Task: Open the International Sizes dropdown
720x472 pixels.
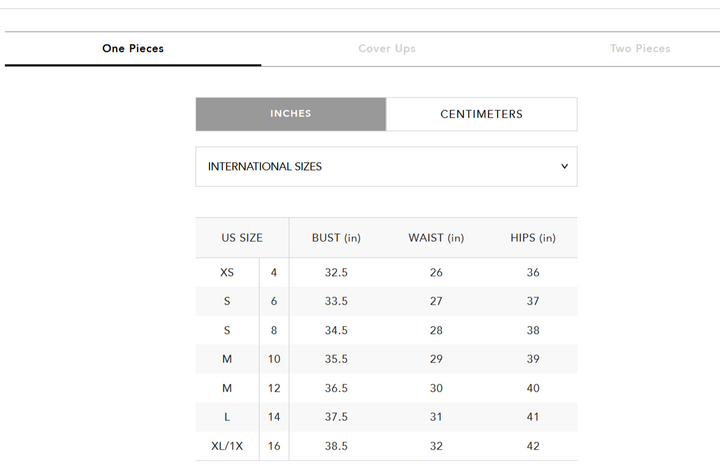Action: coord(386,167)
